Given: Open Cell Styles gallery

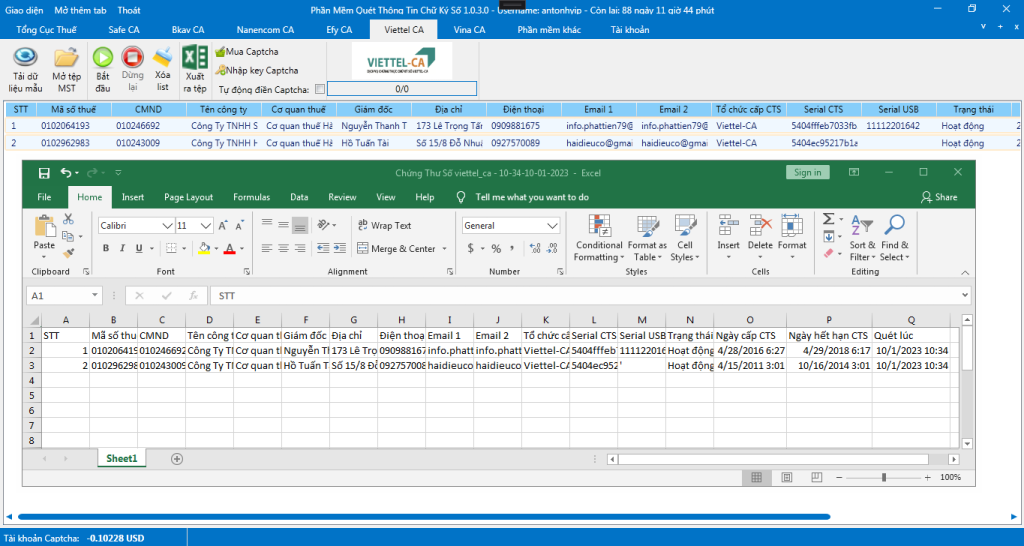Looking at the screenshot, I should (x=684, y=238).
